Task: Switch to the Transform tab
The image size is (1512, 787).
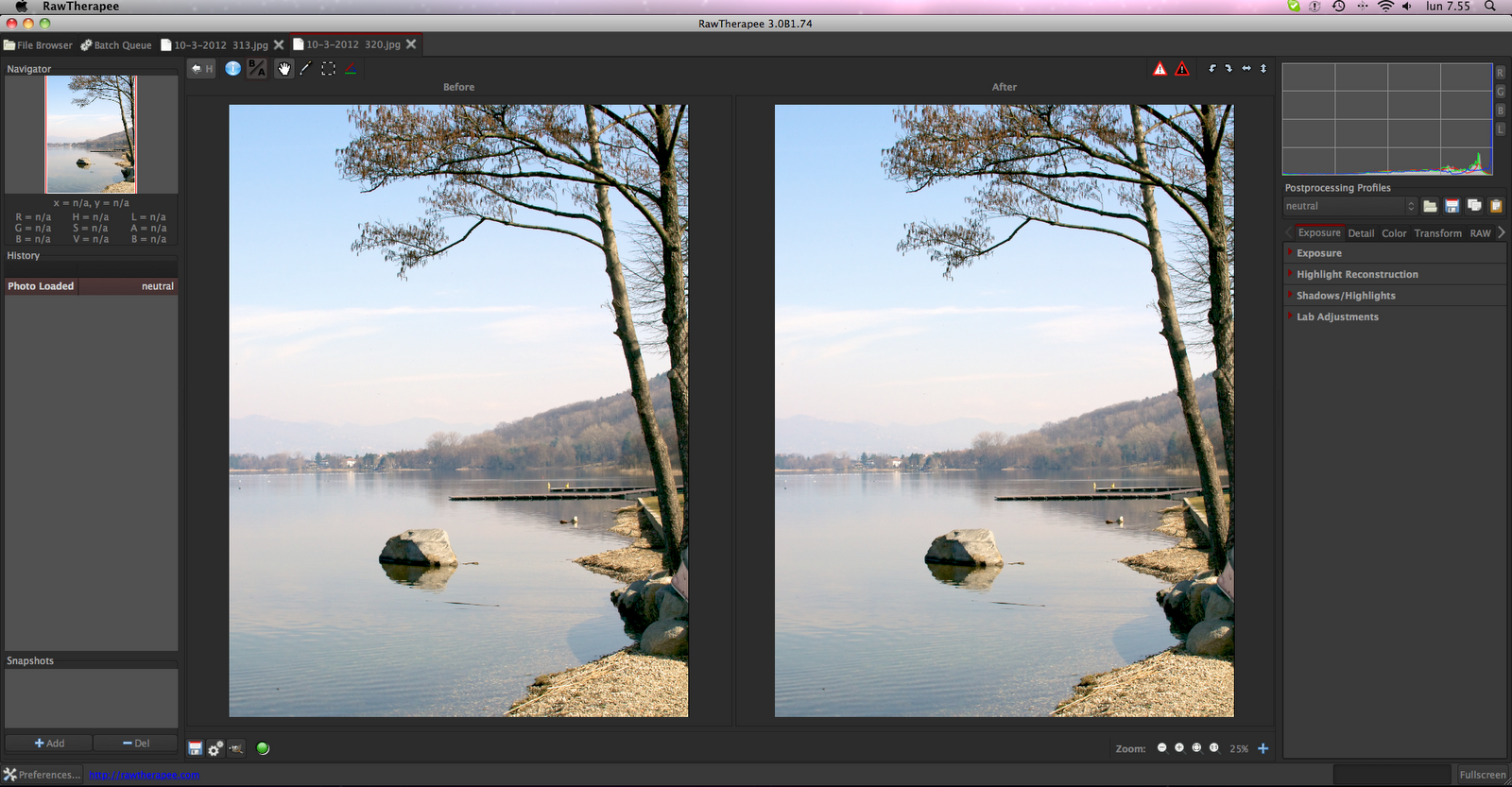Action: [1437, 233]
